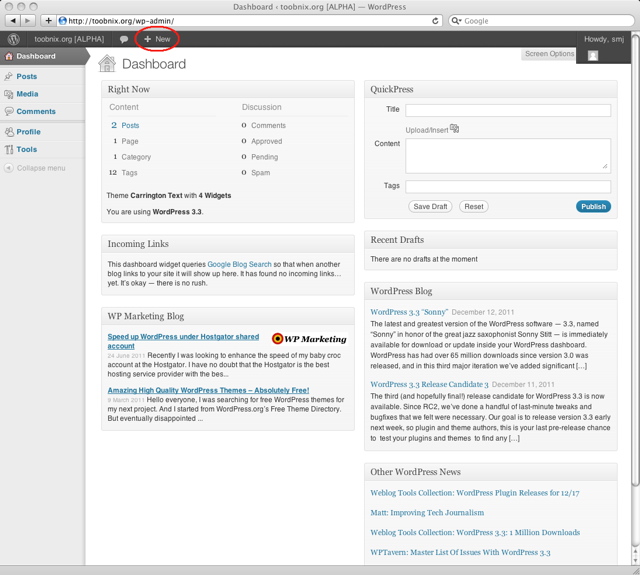Click the Comments speech bubble sidebar icon
Screen dimensions: 640x575
click(9, 111)
